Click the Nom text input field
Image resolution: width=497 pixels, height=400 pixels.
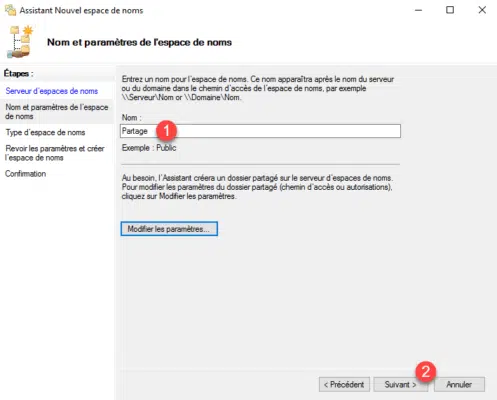point(260,131)
